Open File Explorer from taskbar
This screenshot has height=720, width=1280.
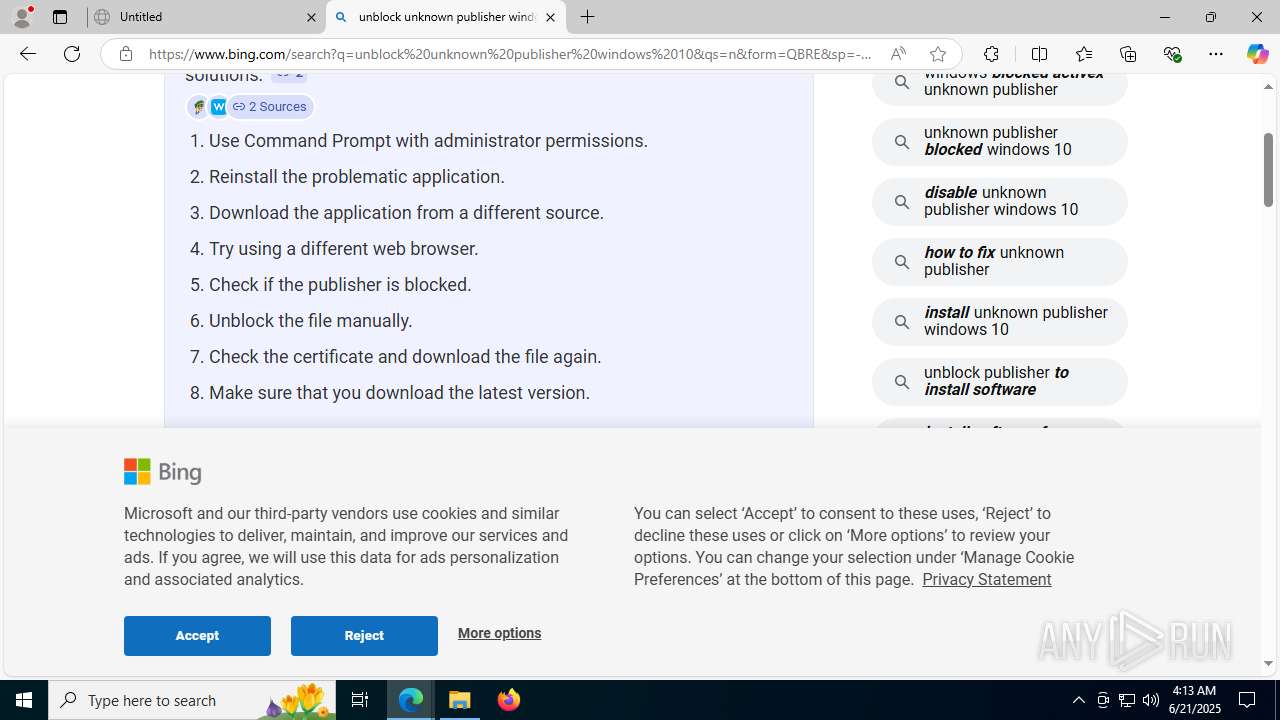(460, 700)
